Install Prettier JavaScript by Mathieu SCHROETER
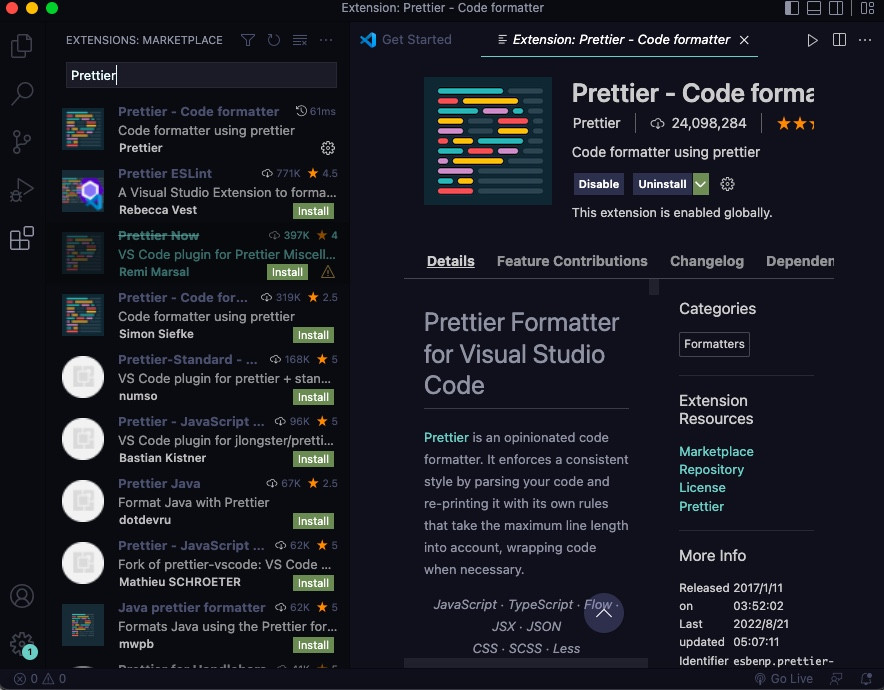This screenshot has width=884, height=690. [313, 583]
